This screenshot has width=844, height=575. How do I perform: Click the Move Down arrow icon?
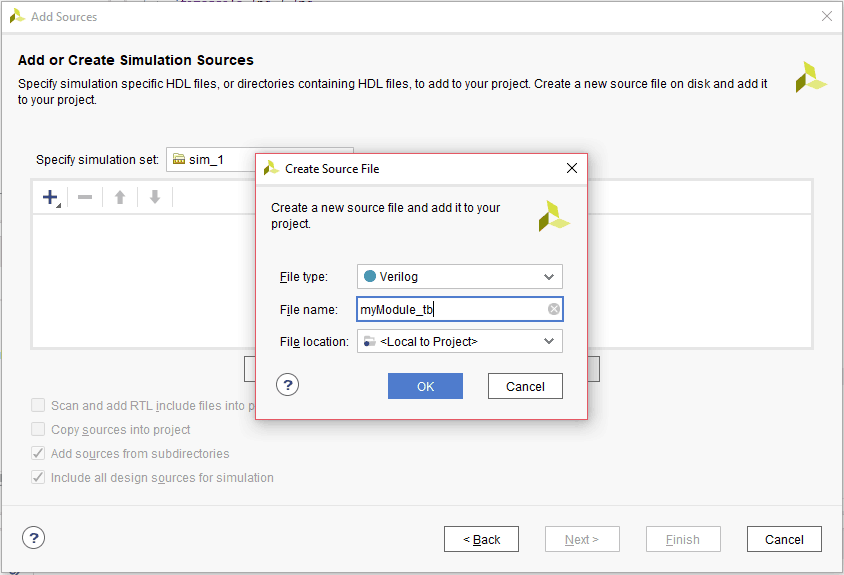pyautogui.click(x=154, y=197)
